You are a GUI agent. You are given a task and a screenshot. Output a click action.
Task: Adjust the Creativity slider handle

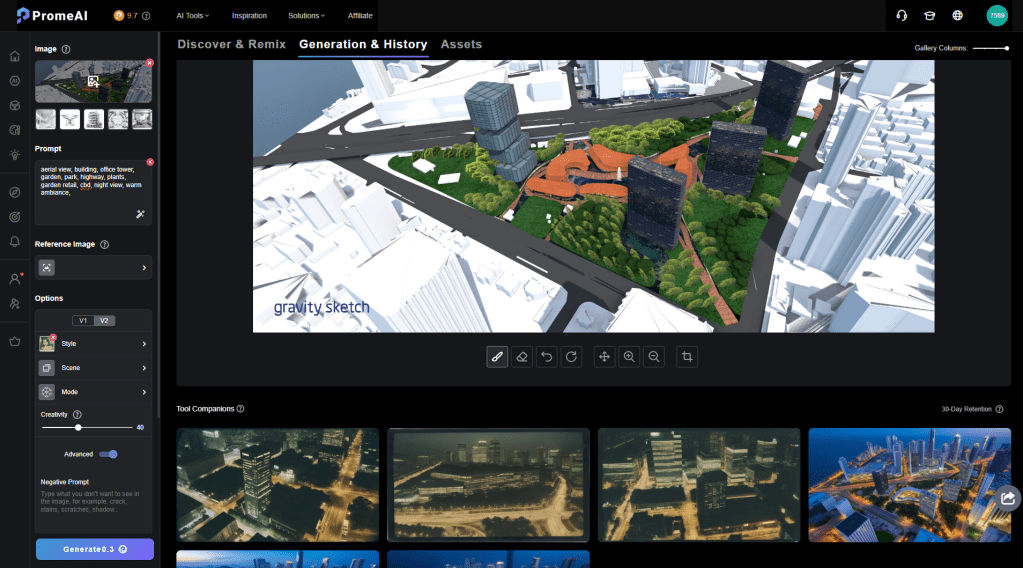[78, 427]
